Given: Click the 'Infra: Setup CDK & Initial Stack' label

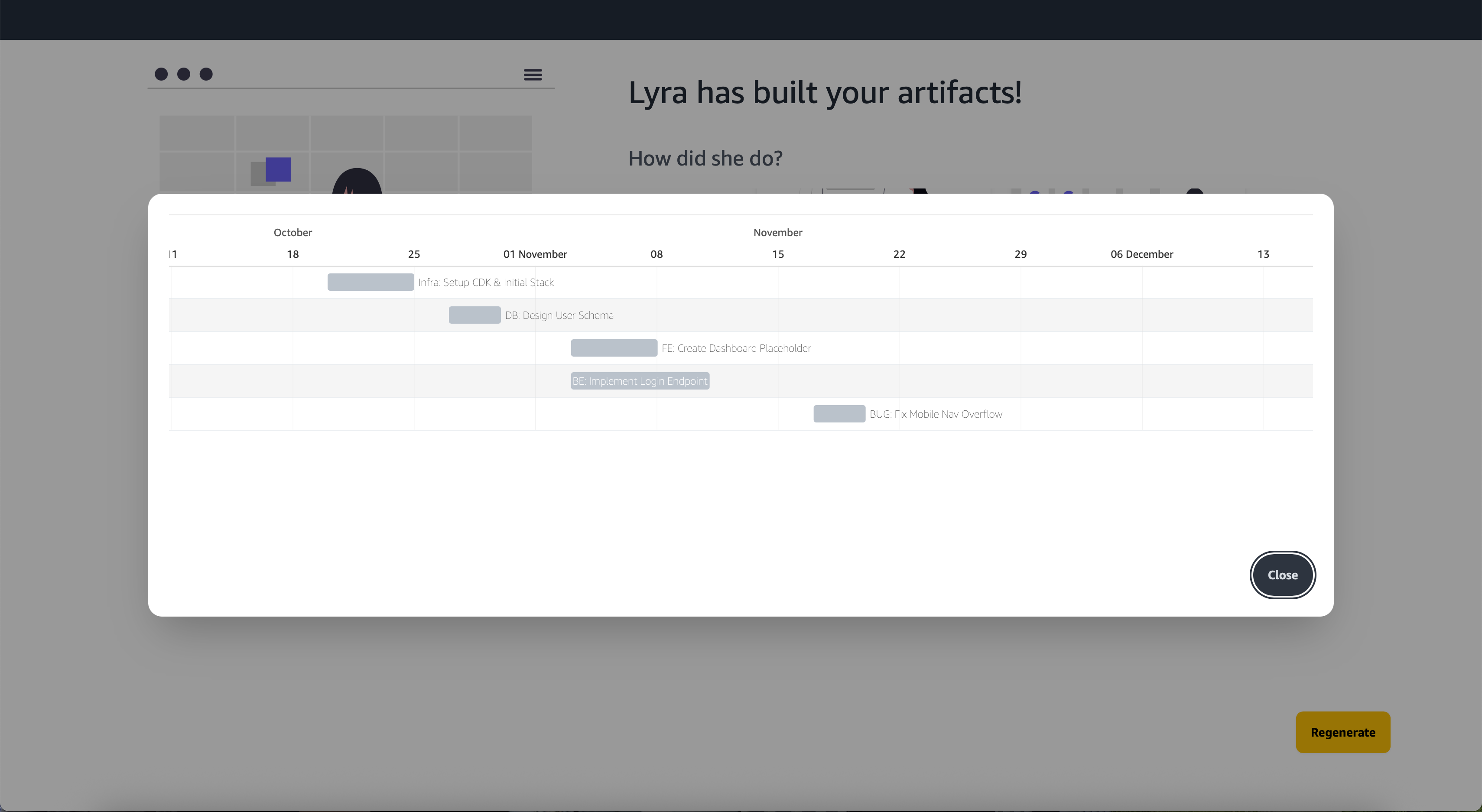Looking at the screenshot, I should [486, 283].
